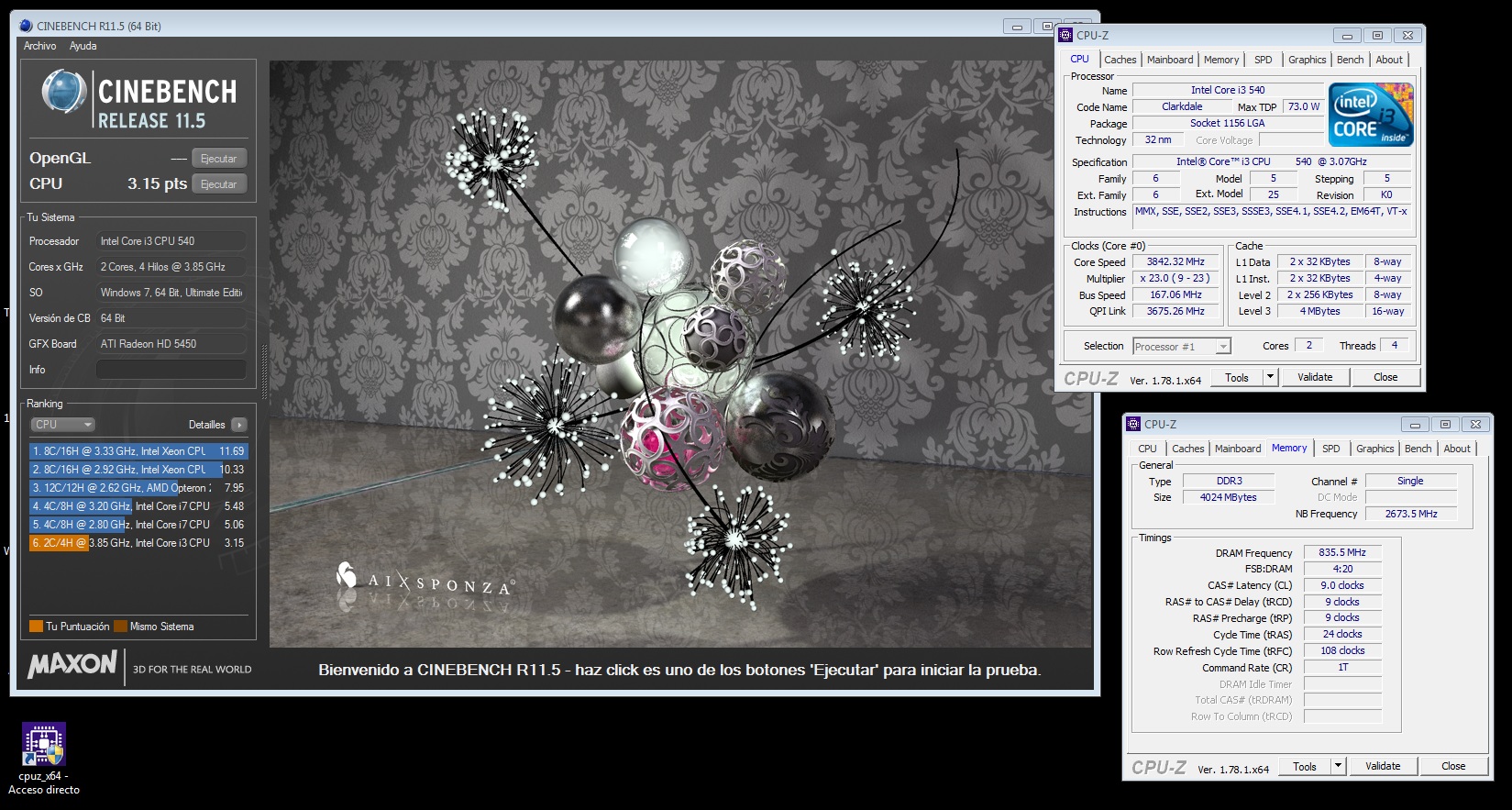This screenshot has width=1512, height=810.
Task: Click the GFX Board value ATI Radeon HD 5450
Action: [171, 344]
